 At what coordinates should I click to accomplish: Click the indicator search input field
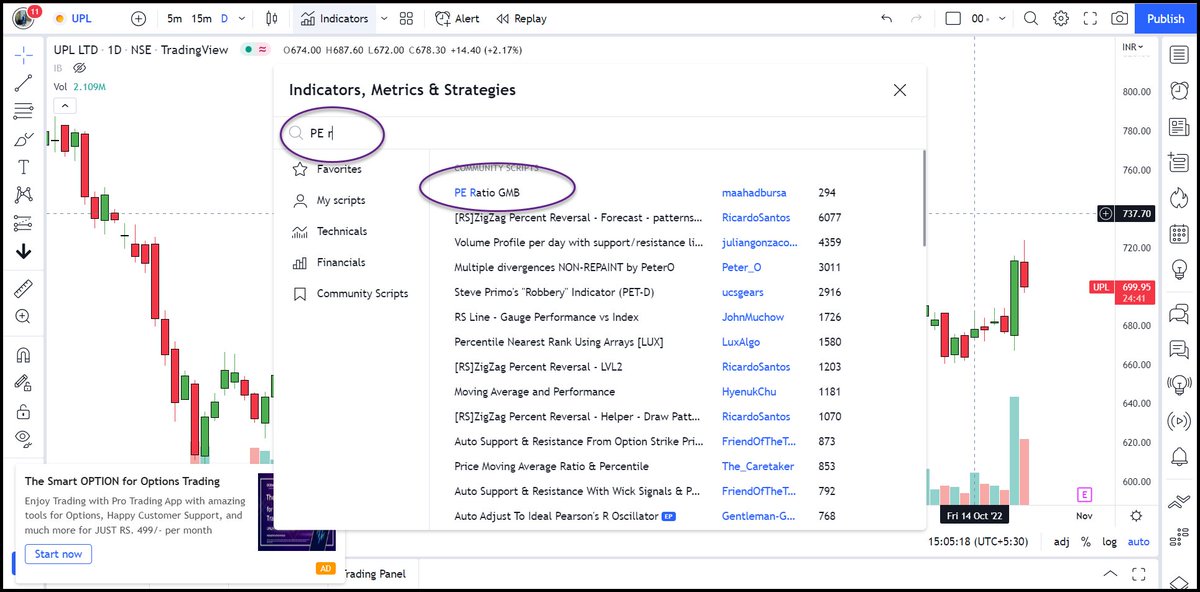coord(600,132)
